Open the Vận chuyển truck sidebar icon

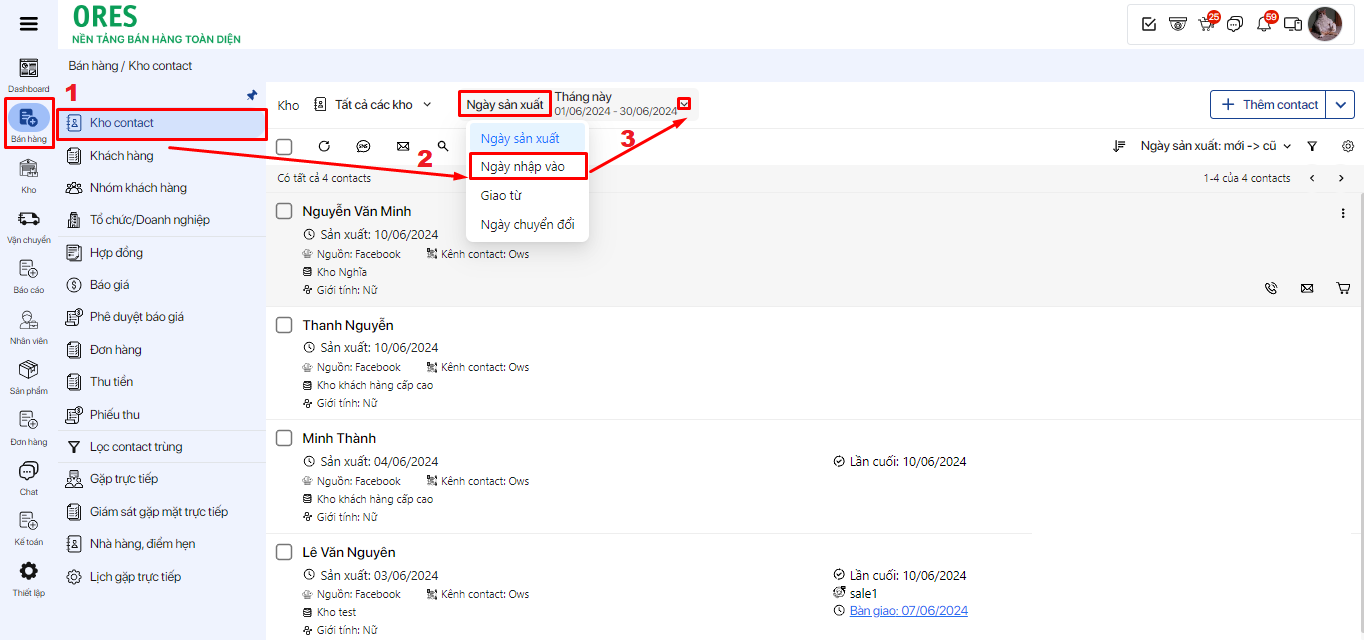tap(29, 219)
